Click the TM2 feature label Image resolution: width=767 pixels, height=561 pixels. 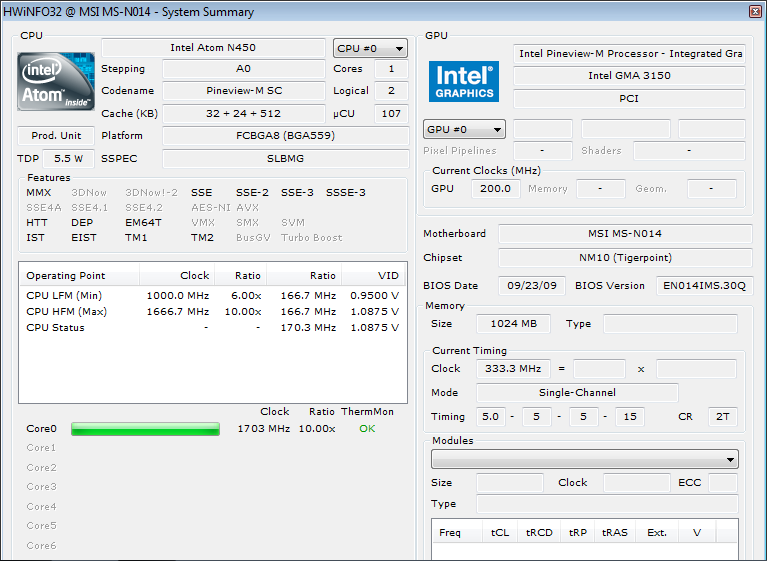203,238
